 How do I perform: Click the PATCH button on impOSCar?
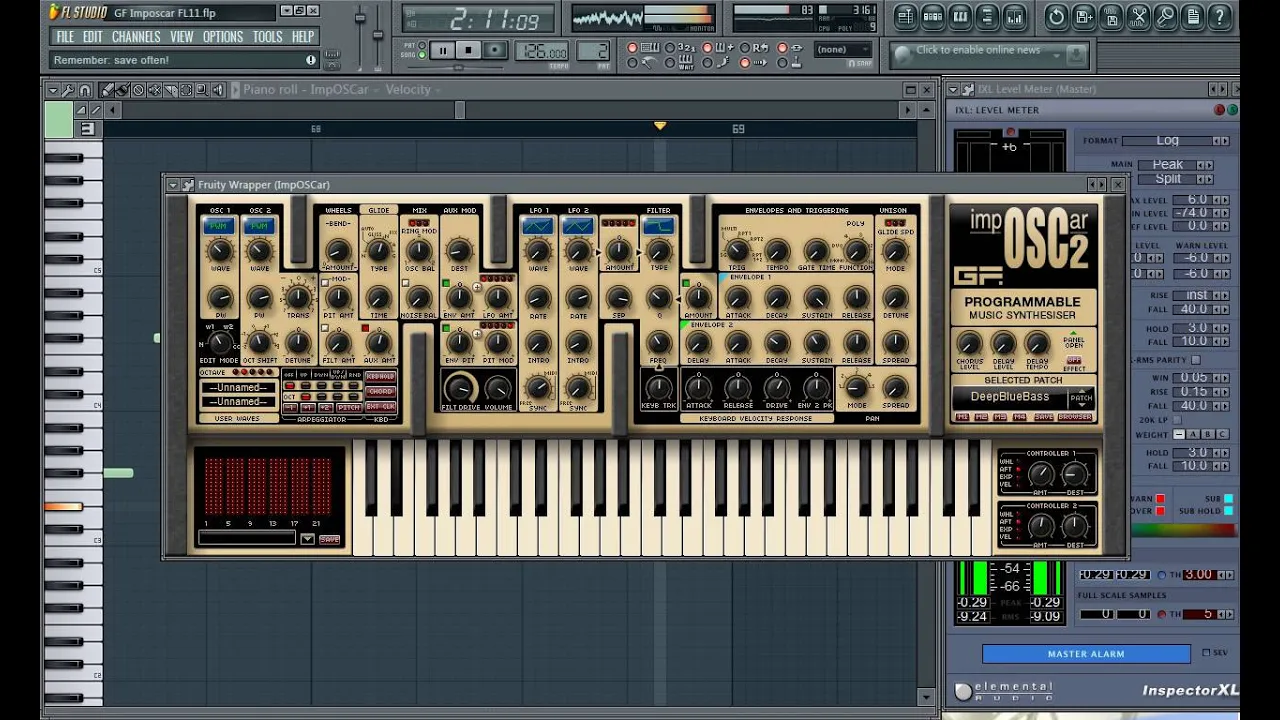(x=1081, y=398)
